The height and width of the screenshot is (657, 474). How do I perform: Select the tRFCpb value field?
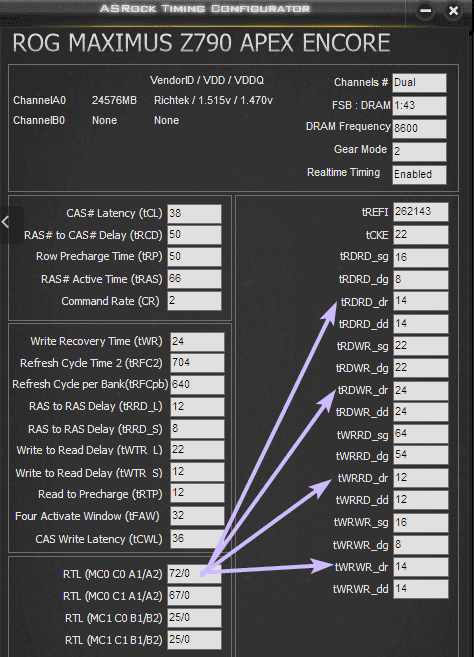197,385
